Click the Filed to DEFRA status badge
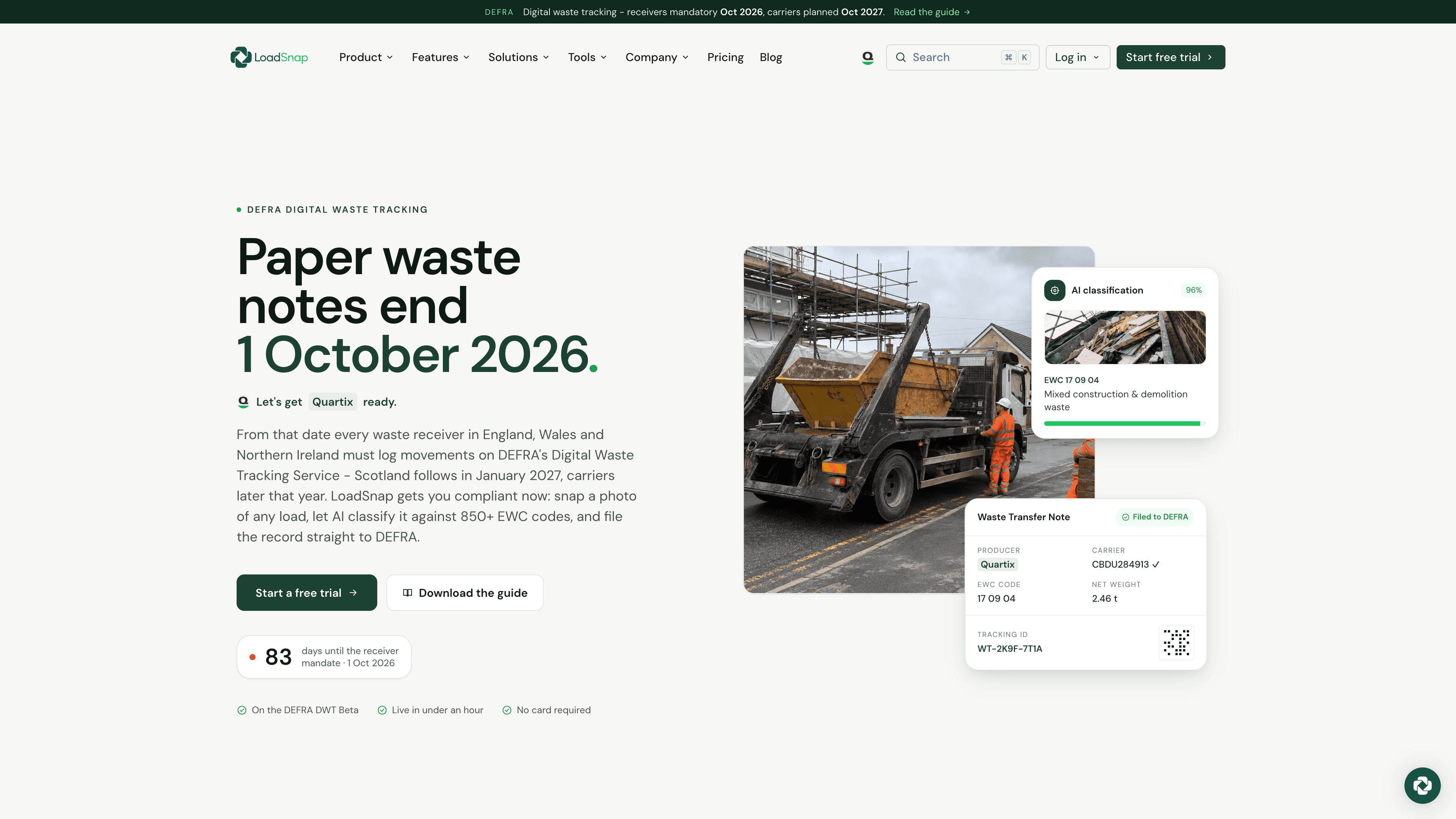Viewport: 1456px width, 819px height. click(1154, 516)
